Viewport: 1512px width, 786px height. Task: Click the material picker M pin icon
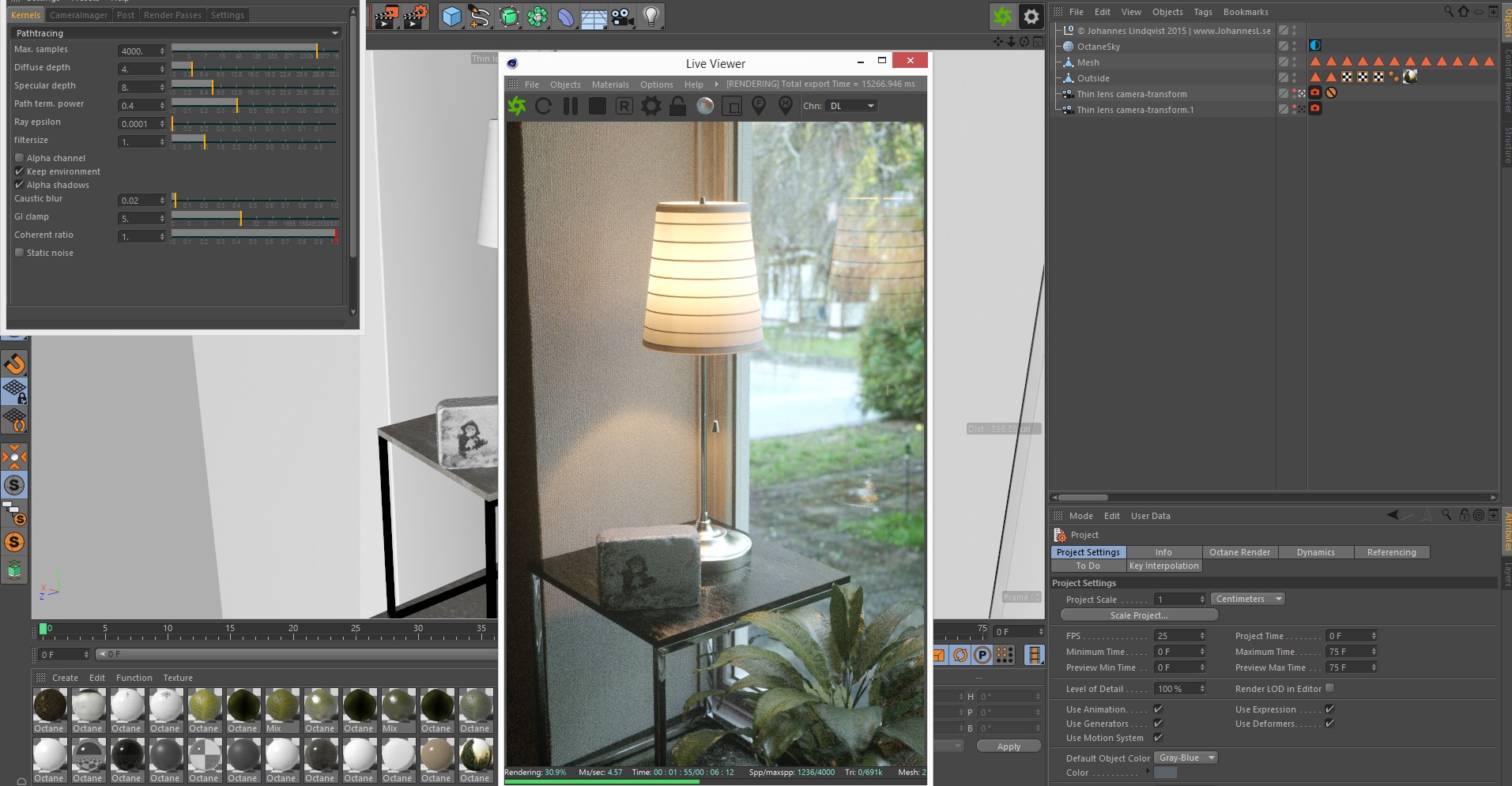pos(786,106)
